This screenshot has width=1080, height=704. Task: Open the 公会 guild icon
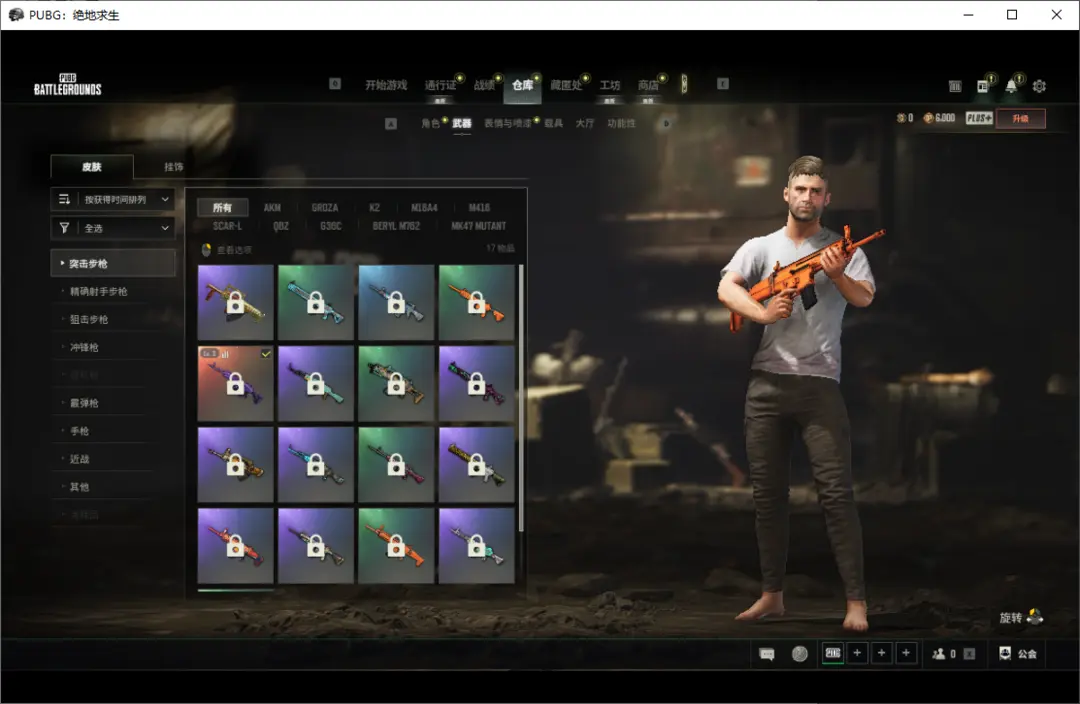pos(1017,654)
